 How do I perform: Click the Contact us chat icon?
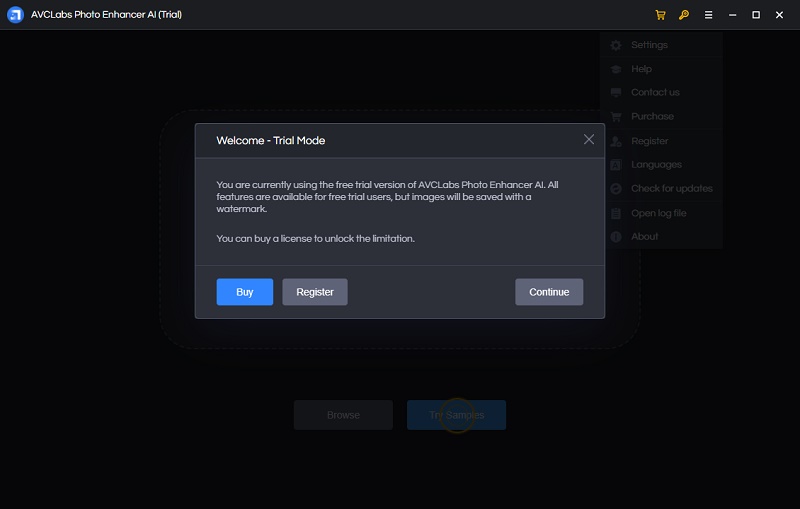pyautogui.click(x=616, y=93)
